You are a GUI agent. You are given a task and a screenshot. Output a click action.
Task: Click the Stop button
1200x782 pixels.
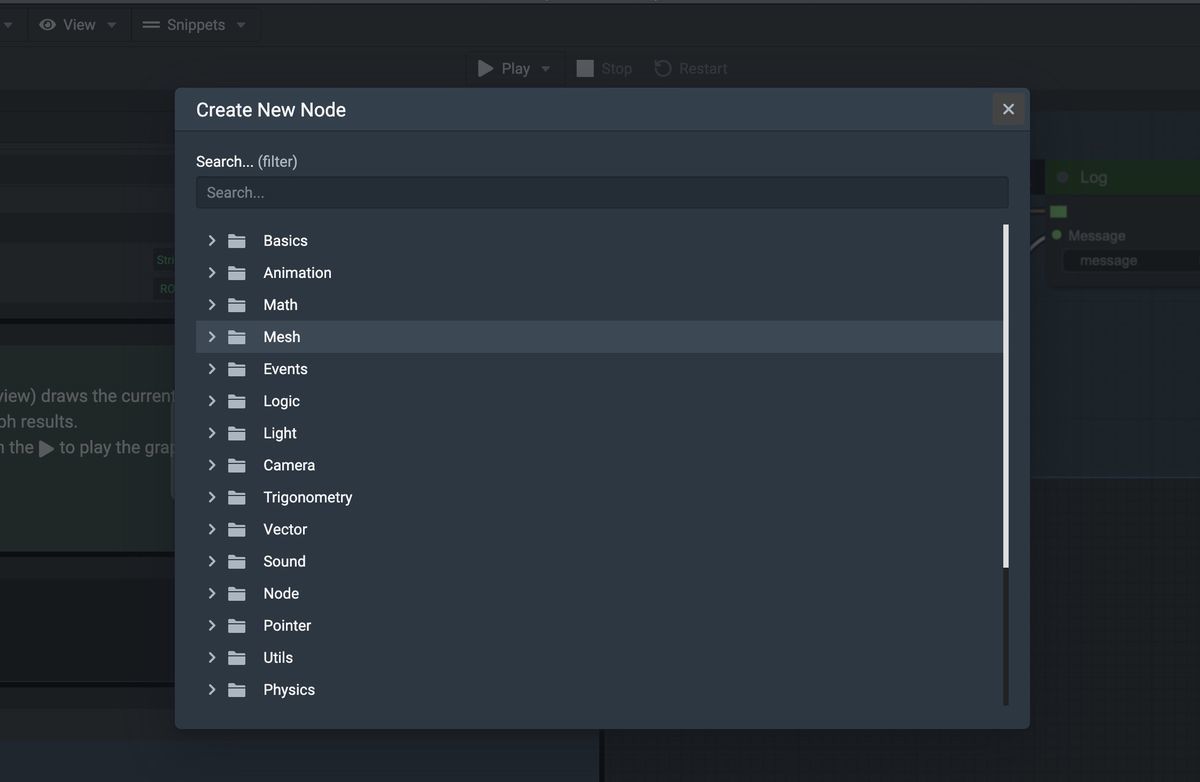tap(604, 68)
